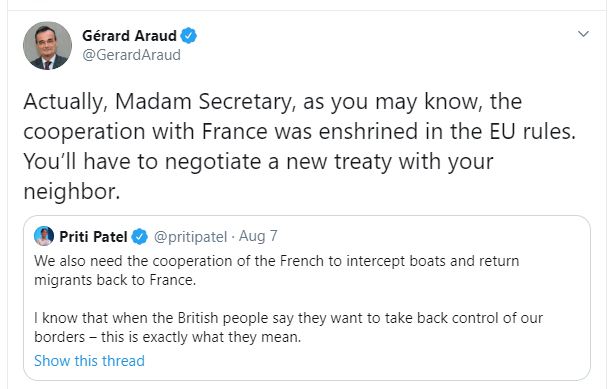
Task: Click quoted line "borders – this is exactly"
Action: [167, 337]
